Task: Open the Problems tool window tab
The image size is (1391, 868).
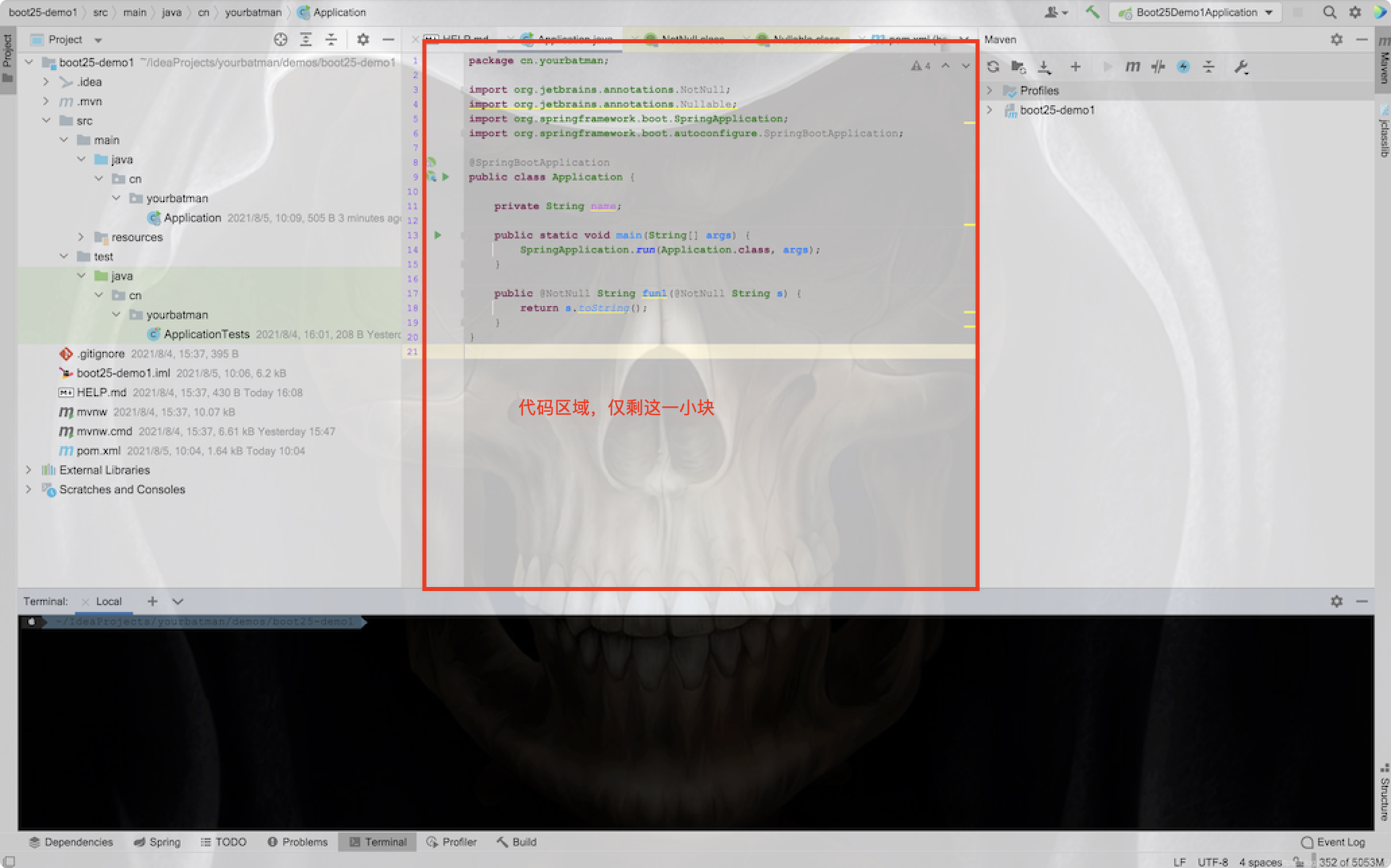Action: pyautogui.click(x=297, y=842)
